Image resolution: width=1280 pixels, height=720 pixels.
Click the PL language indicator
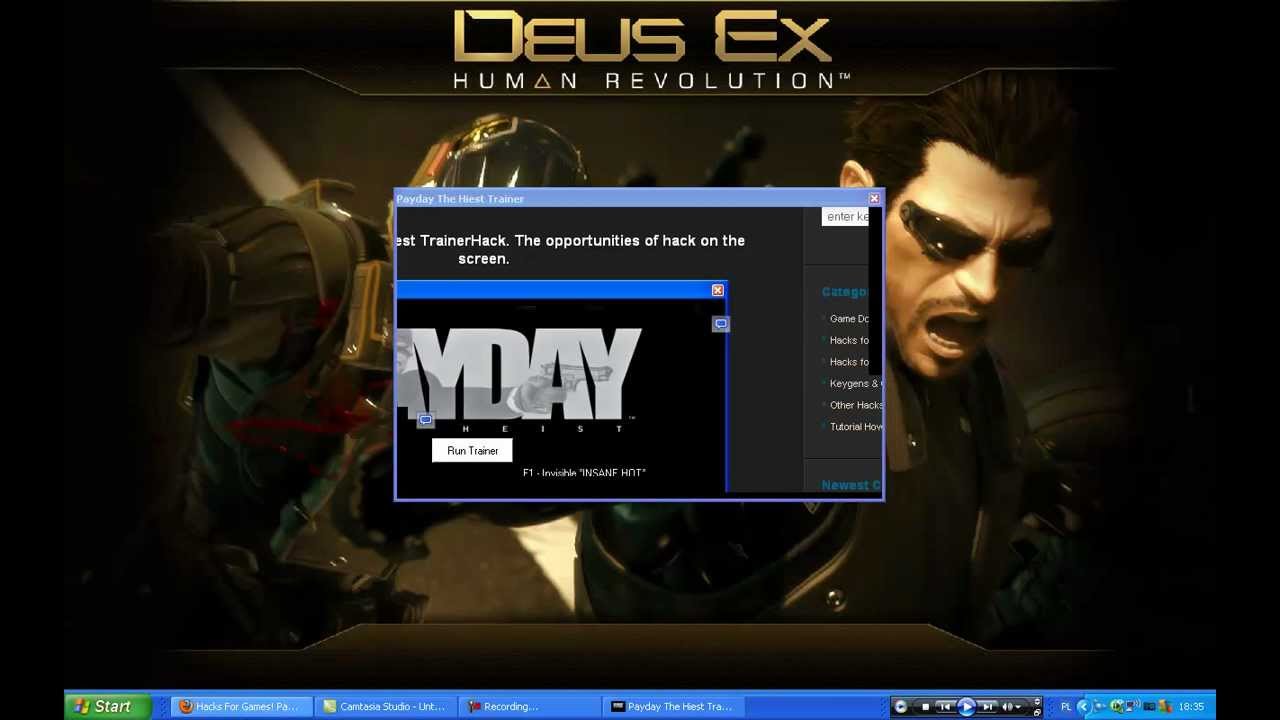pos(1066,707)
